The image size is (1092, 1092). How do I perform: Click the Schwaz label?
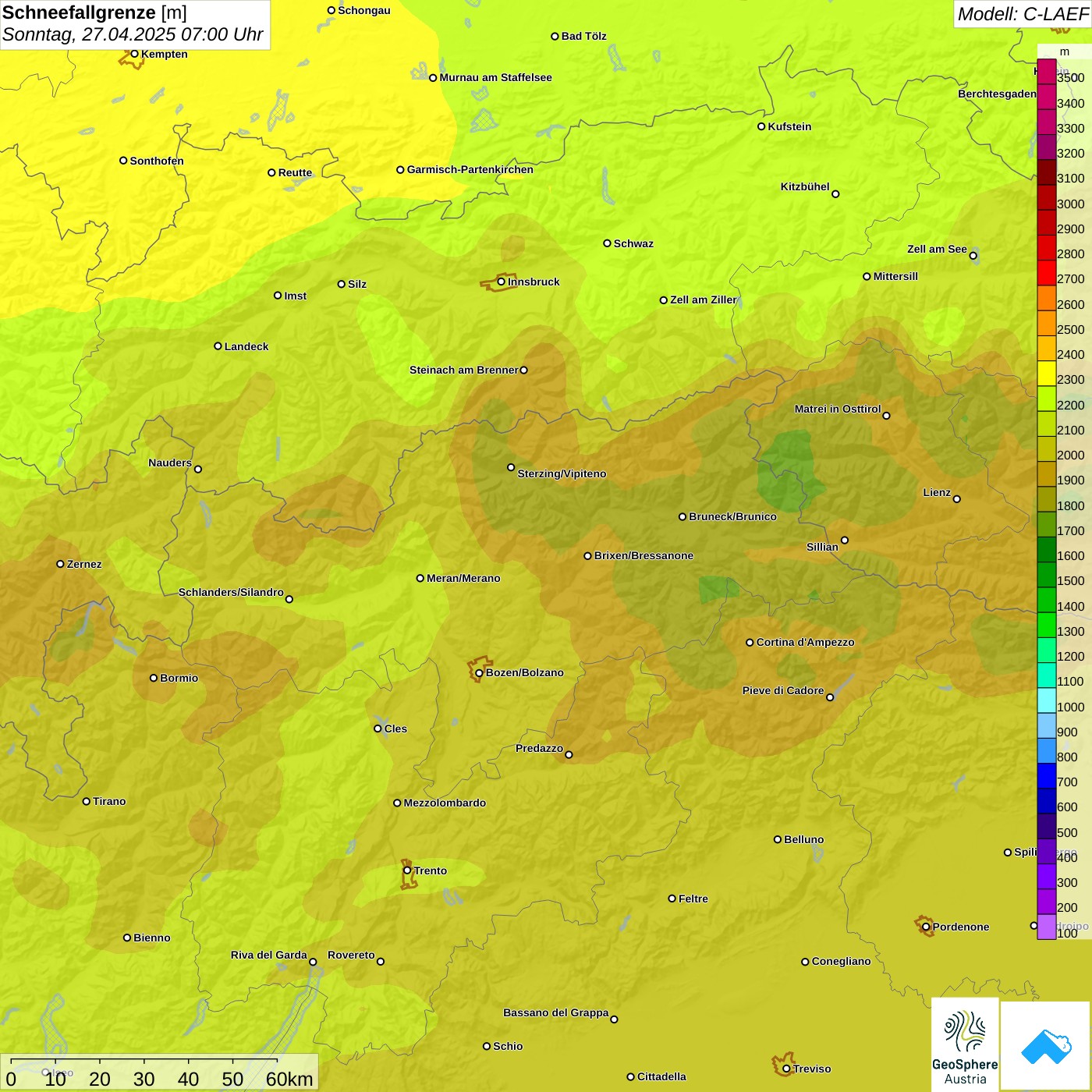(x=633, y=243)
